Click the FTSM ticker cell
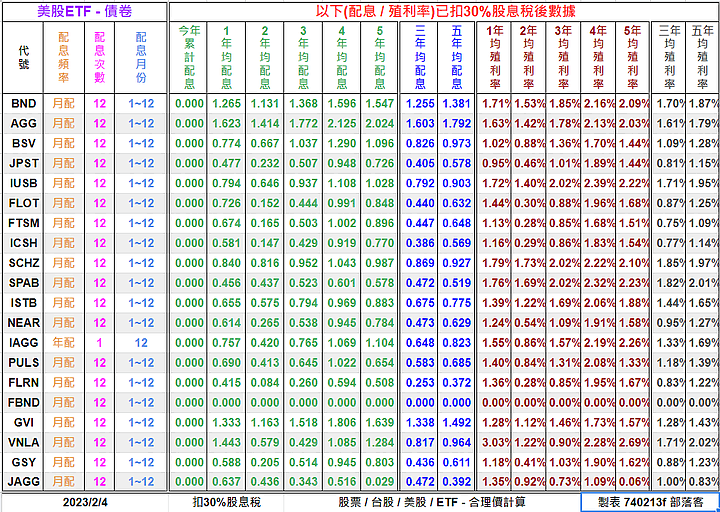 pos(23,223)
